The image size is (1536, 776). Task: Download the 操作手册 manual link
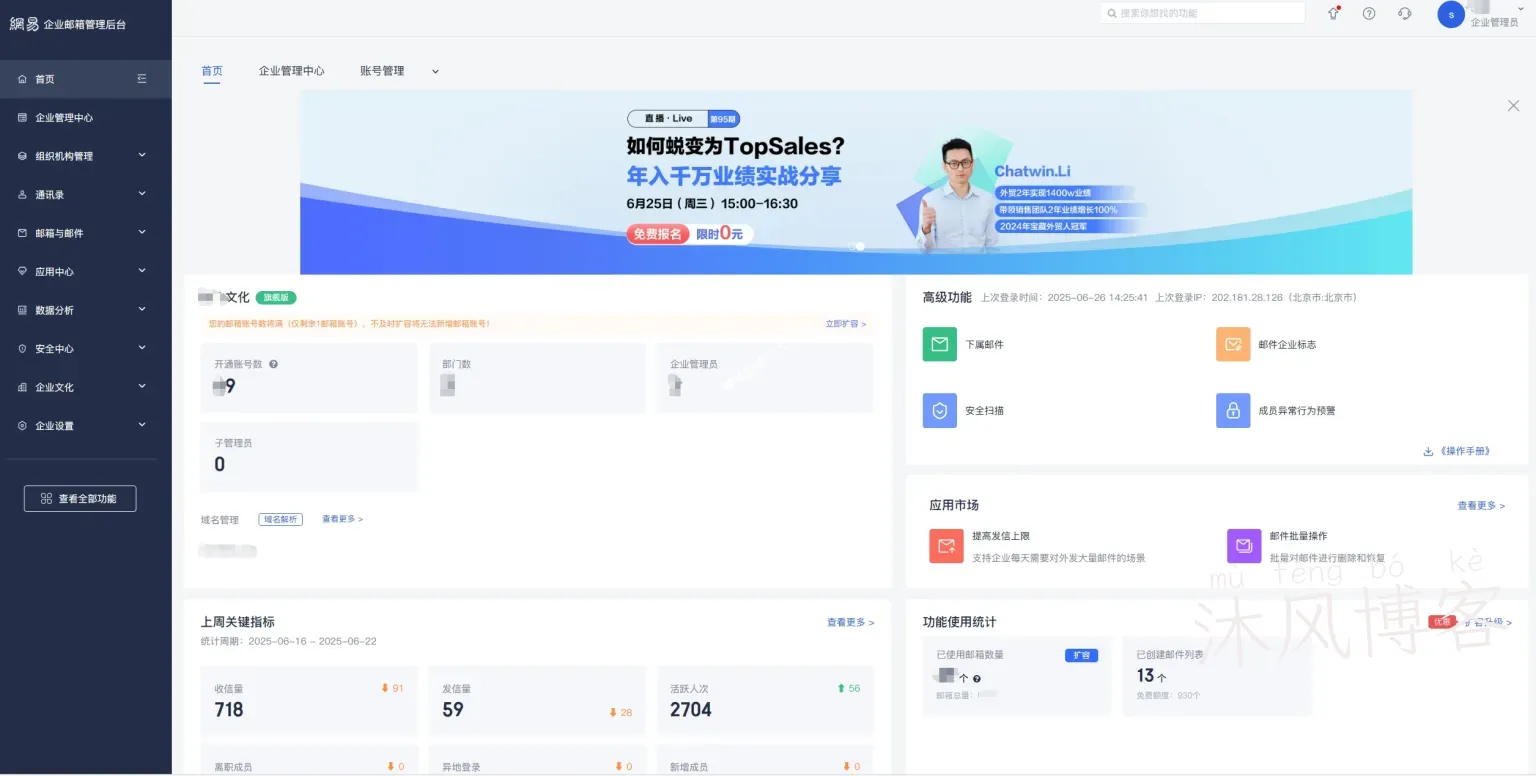1458,451
